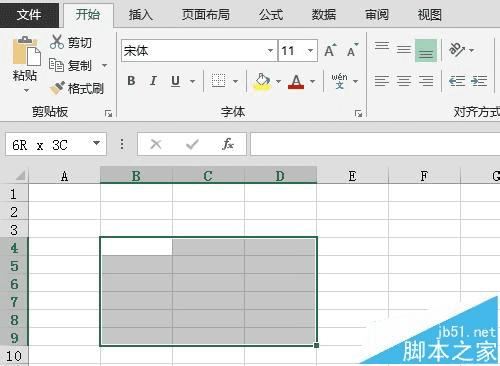Toggle Underline formatting
This screenshot has width=500, height=366.
tap(175, 81)
